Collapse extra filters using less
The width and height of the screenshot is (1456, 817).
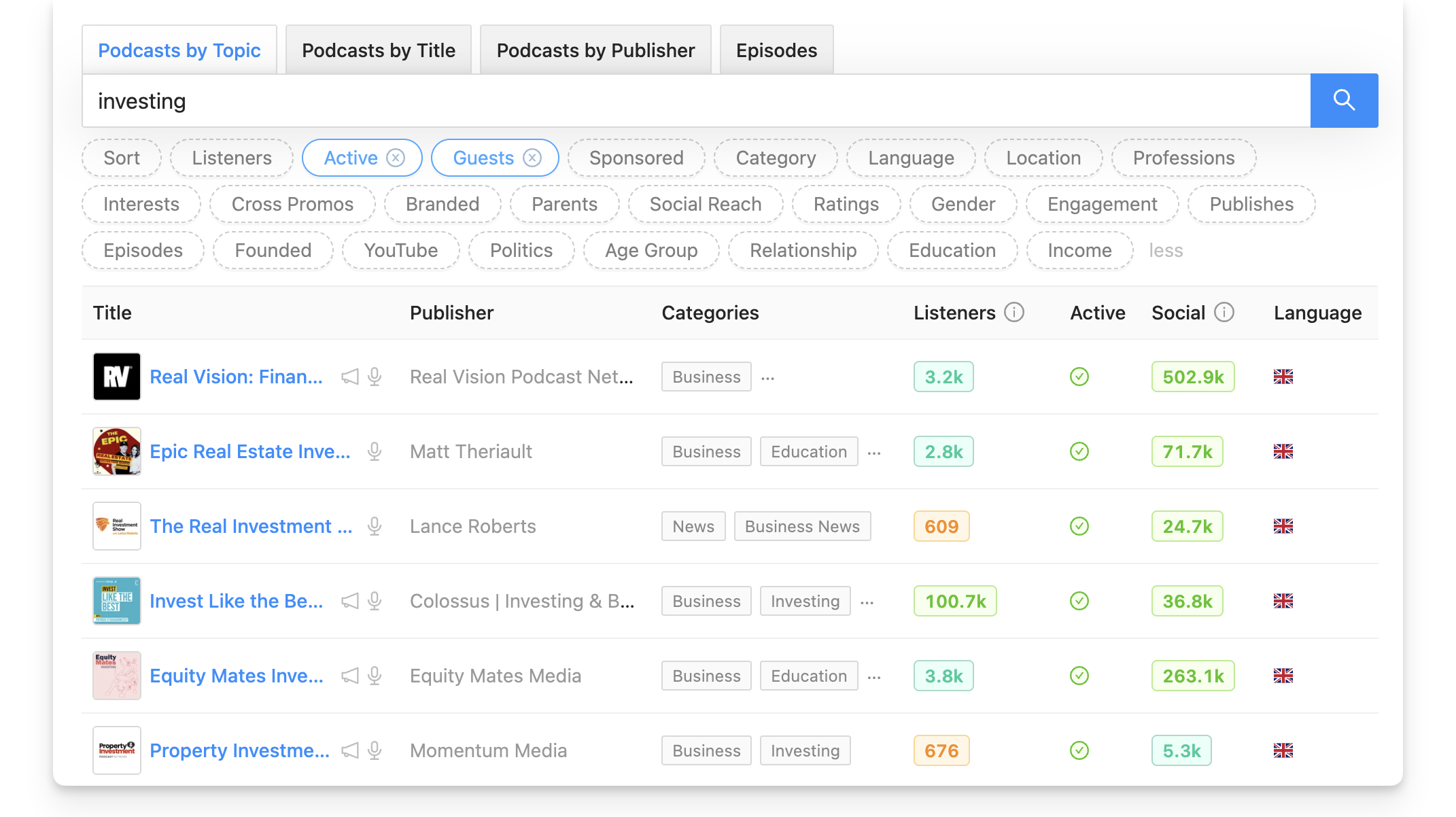1166,250
